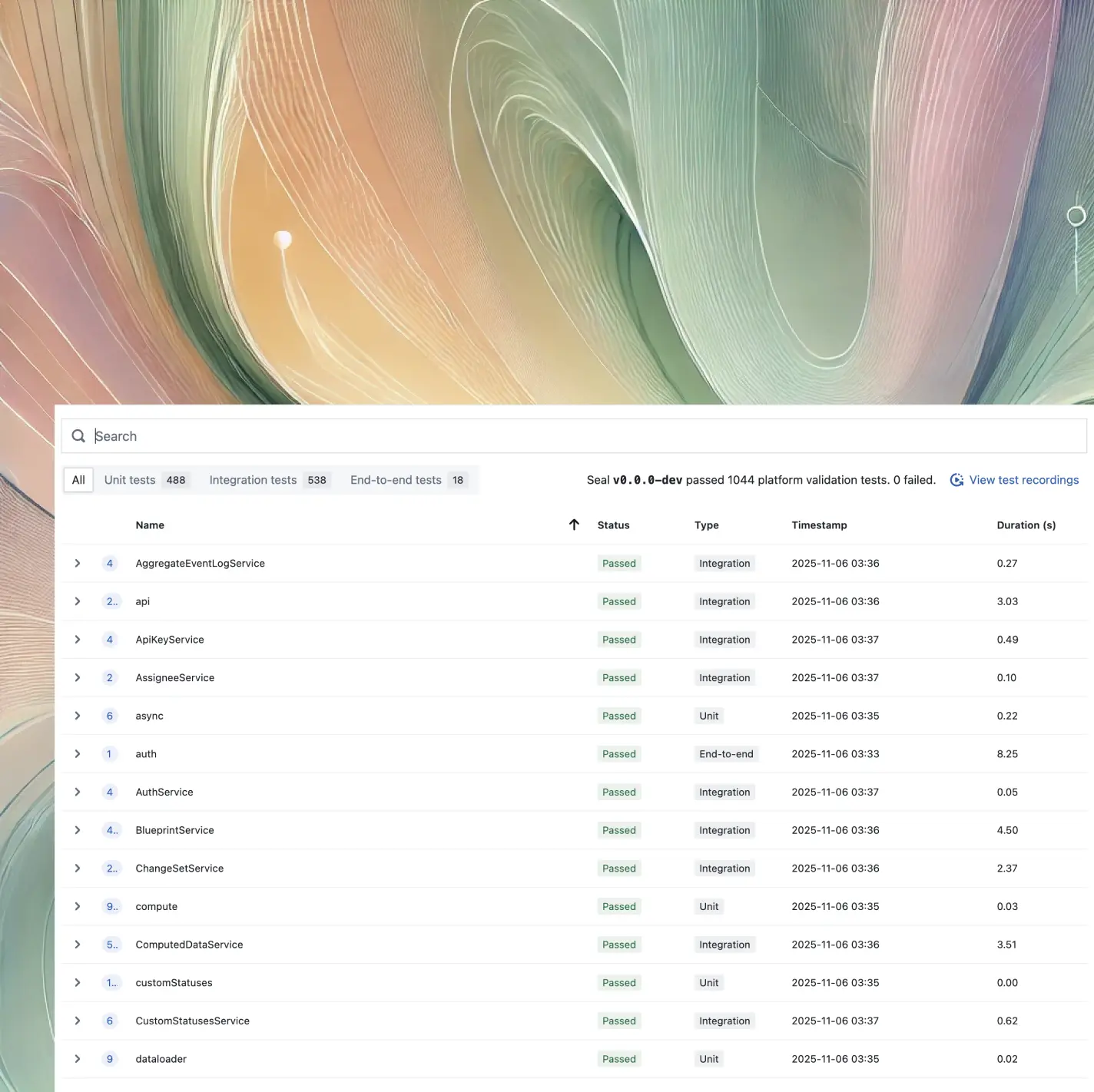Image resolution: width=1094 pixels, height=1092 pixels.
Task: Expand the ComputedDataService row
Action: point(78,945)
